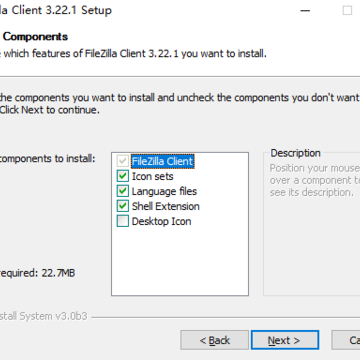The width and height of the screenshot is (360, 360).
Task: Select the Language files label
Action: (x=164, y=191)
